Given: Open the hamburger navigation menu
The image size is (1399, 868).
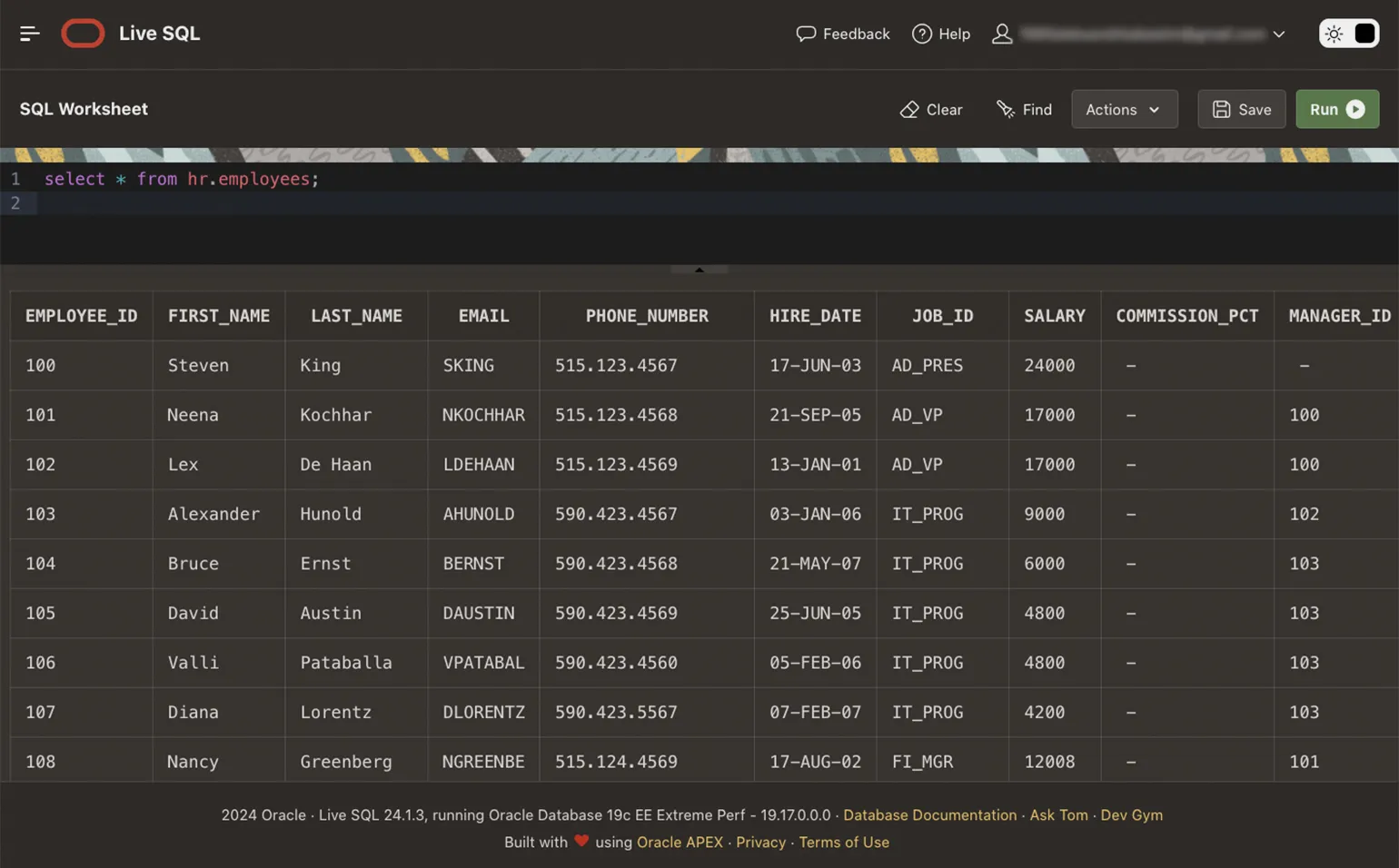Looking at the screenshot, I should click(29, 34).
